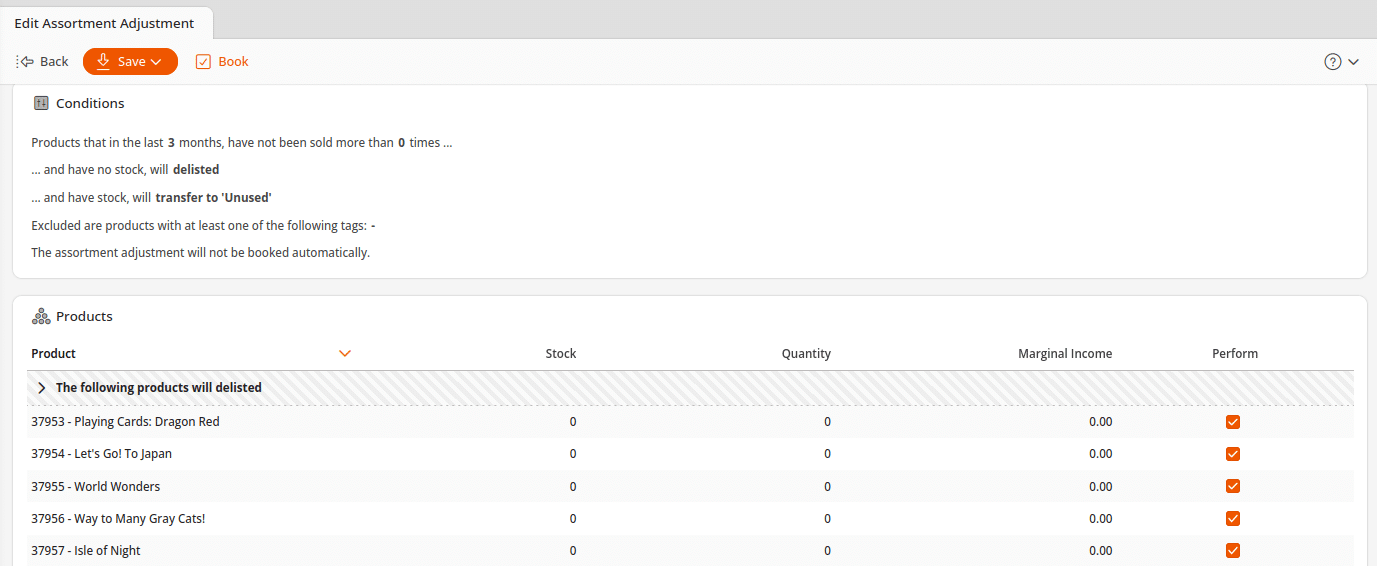
Task: Uncheck Perform for Way to Many Gray Cats!
Action: tap(1233, 519)
